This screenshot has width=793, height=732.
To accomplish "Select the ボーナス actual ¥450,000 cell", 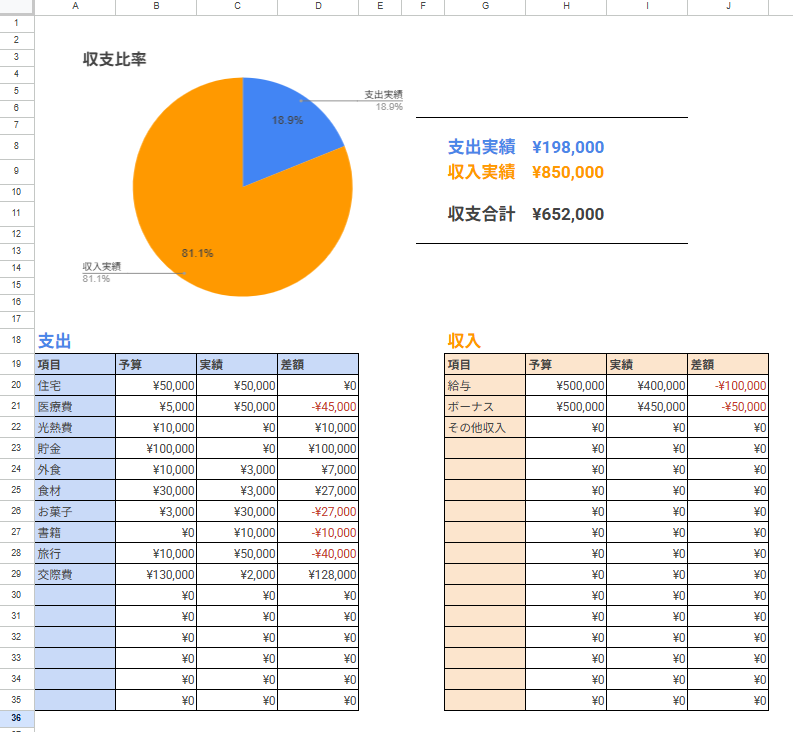I will click(x=647, y=406).
